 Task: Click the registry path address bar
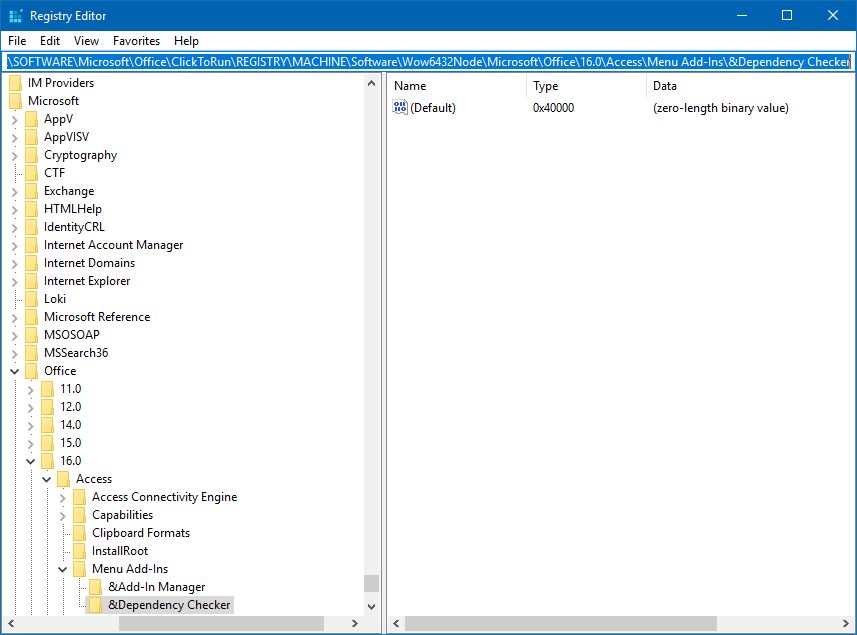coord(428,62)
